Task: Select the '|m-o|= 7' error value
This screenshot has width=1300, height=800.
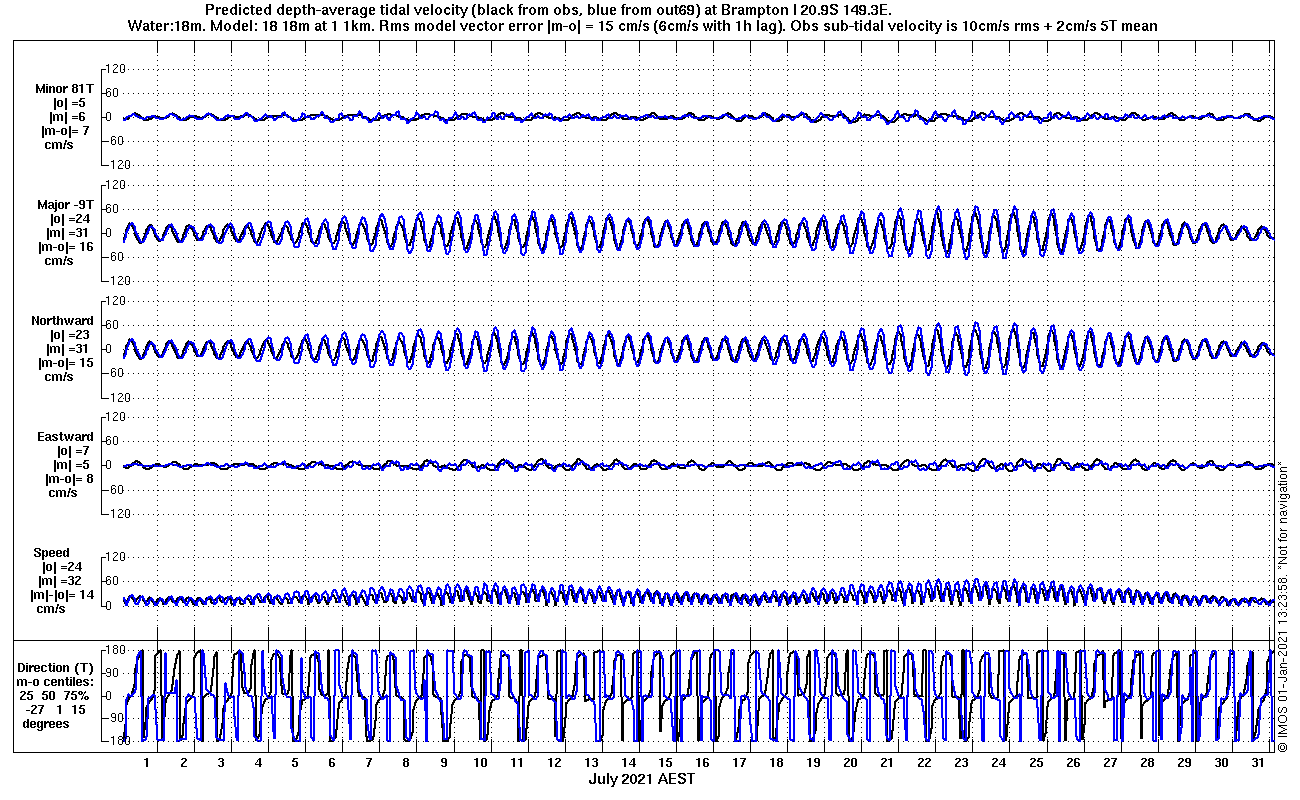Action: (x=64, y=131)
